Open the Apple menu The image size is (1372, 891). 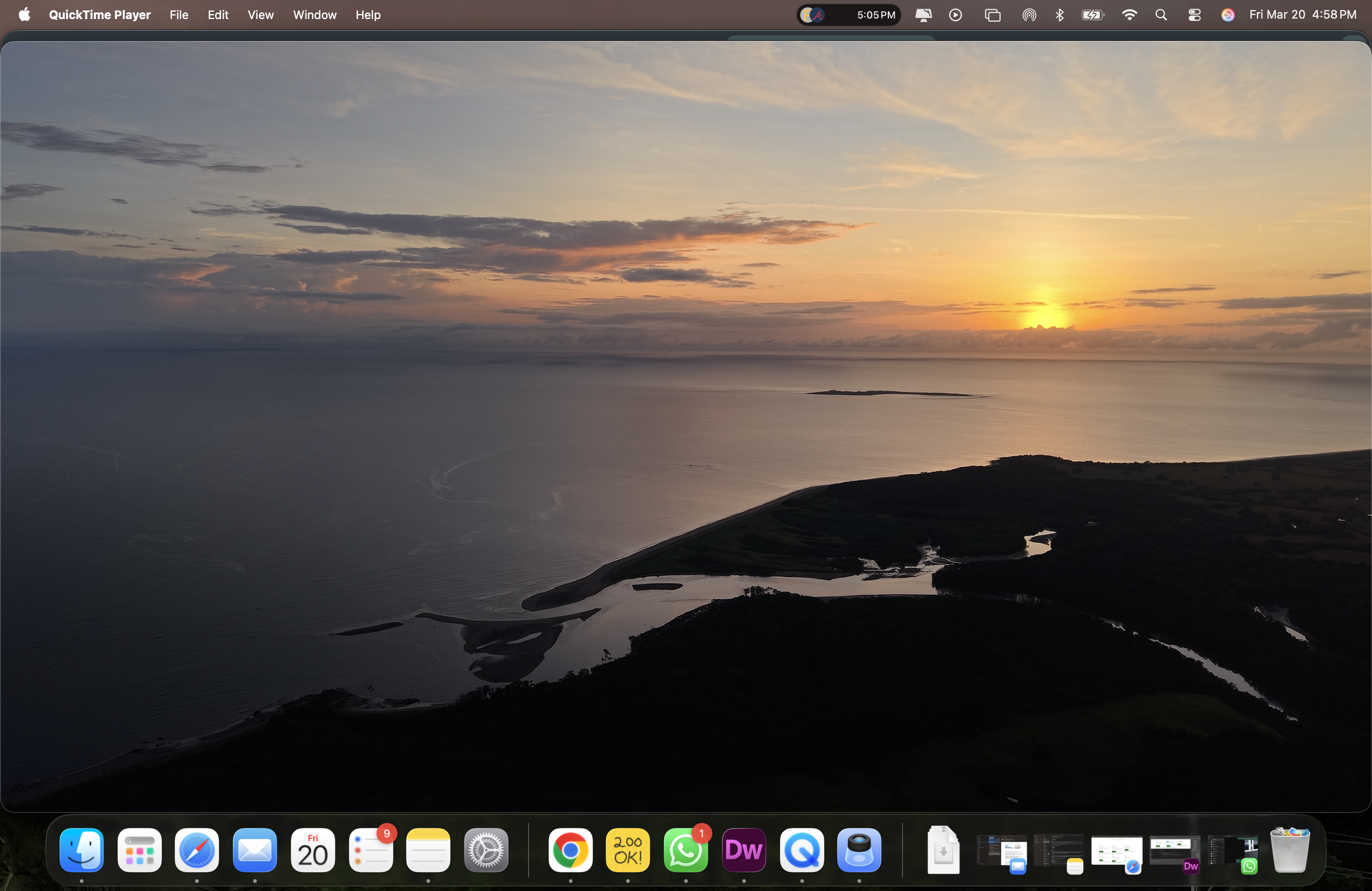(24, 15)
